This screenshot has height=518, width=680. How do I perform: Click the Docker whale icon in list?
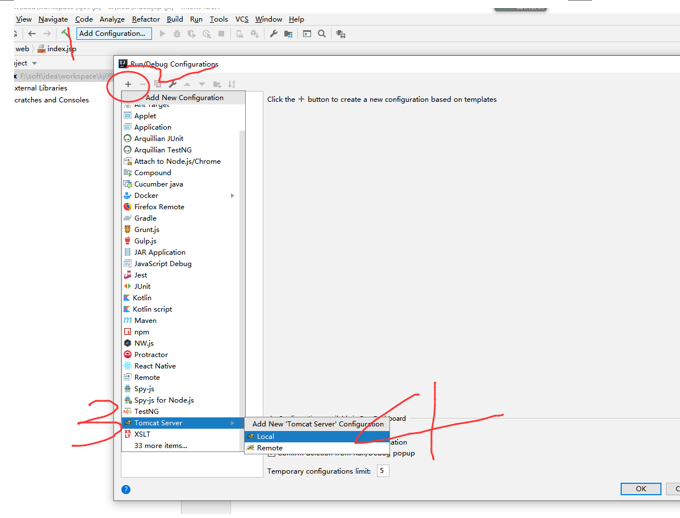click(128, 196)
